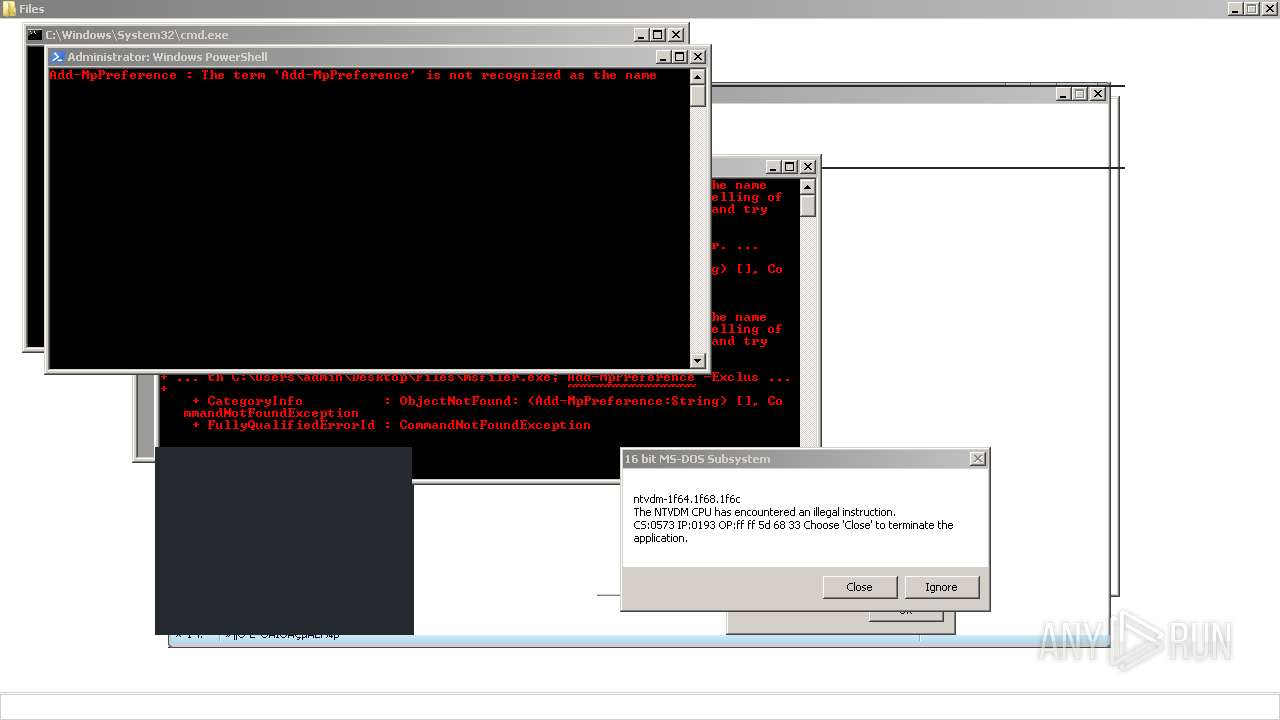The height and width of the screenshot is (720, 1280).
Task: Maximize the untitled gray-titled background window
Action: (x=1079, y=93)
